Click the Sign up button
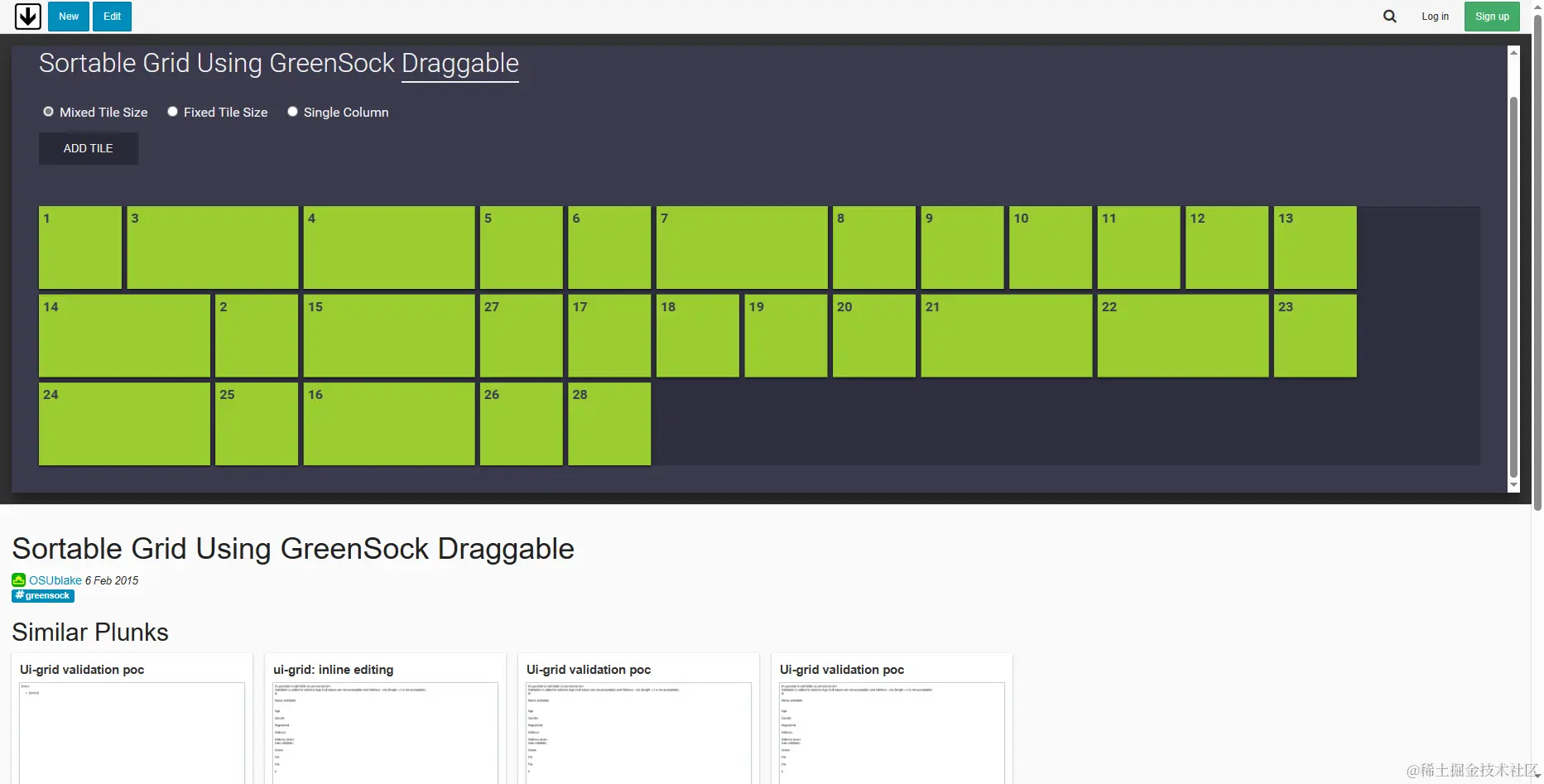The height and width of the screenshot is (784, 1544). pos(1492,17)
